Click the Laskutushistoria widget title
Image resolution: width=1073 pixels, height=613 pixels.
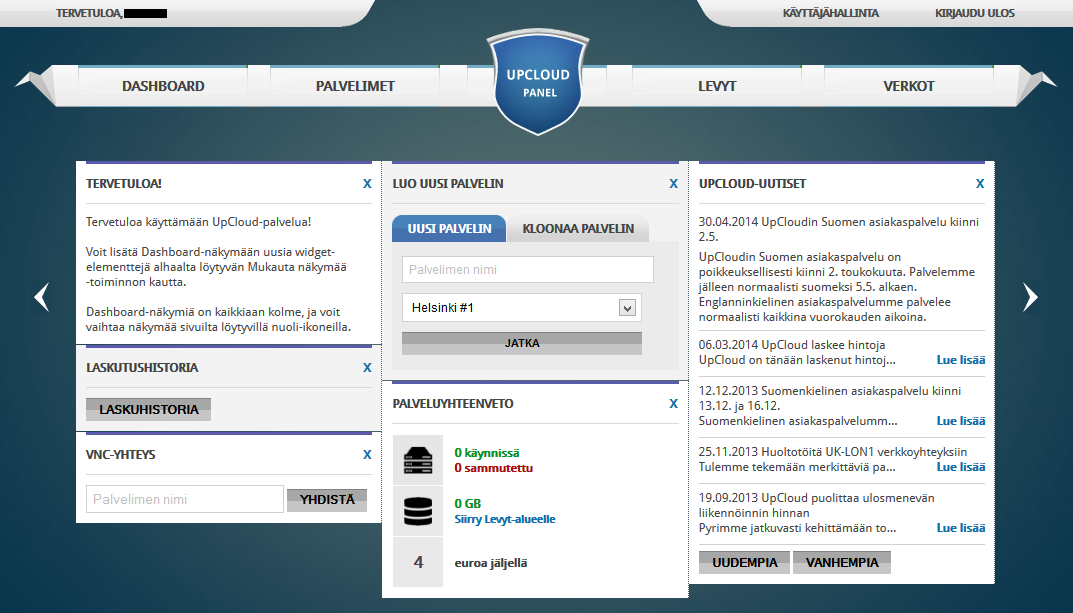[x=142, y=367]
